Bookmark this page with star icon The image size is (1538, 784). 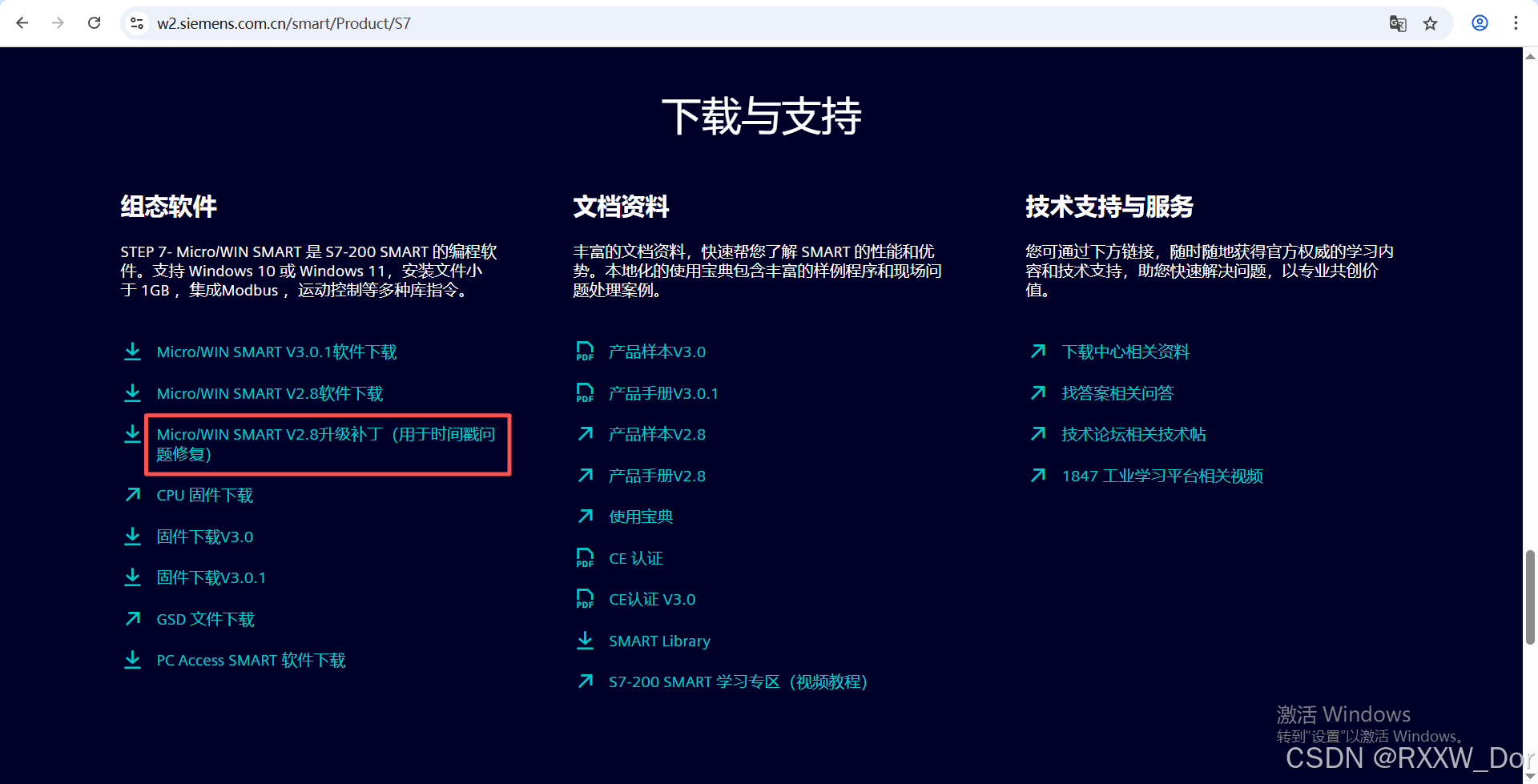click(1431, 23)
